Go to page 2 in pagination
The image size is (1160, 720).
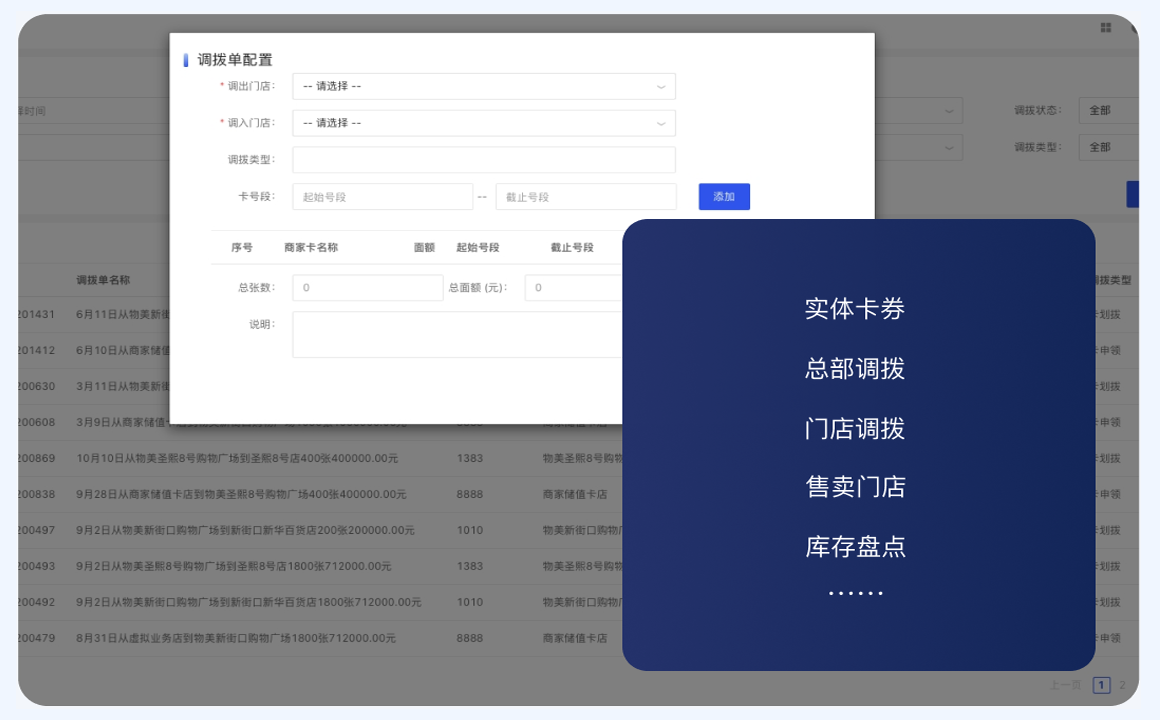1122,685
